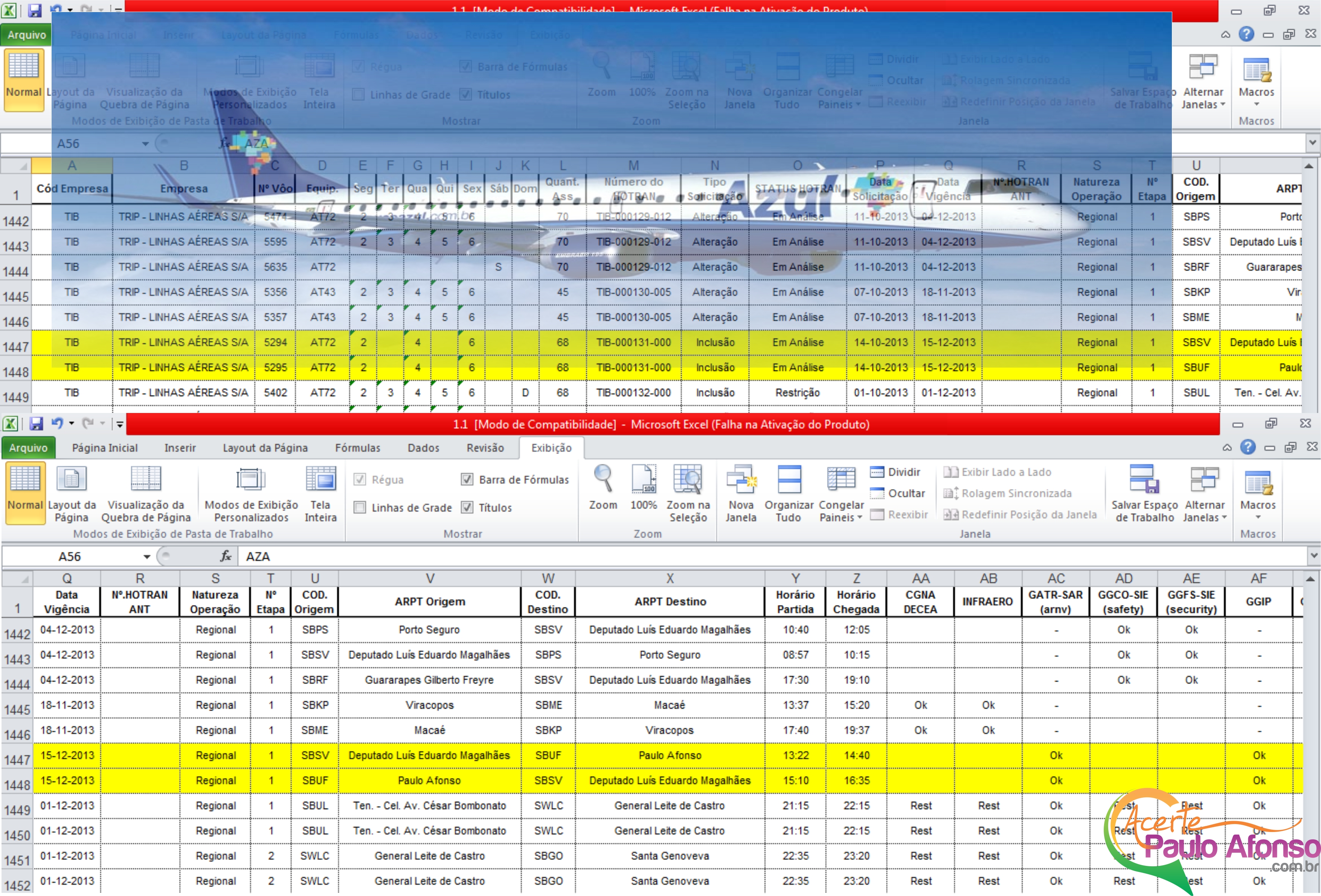Open the Name Box dropdown arrow
Image resolution: width=1321 pixels, height=896 pixels.
pyautogui.click(x=146, y=557)
